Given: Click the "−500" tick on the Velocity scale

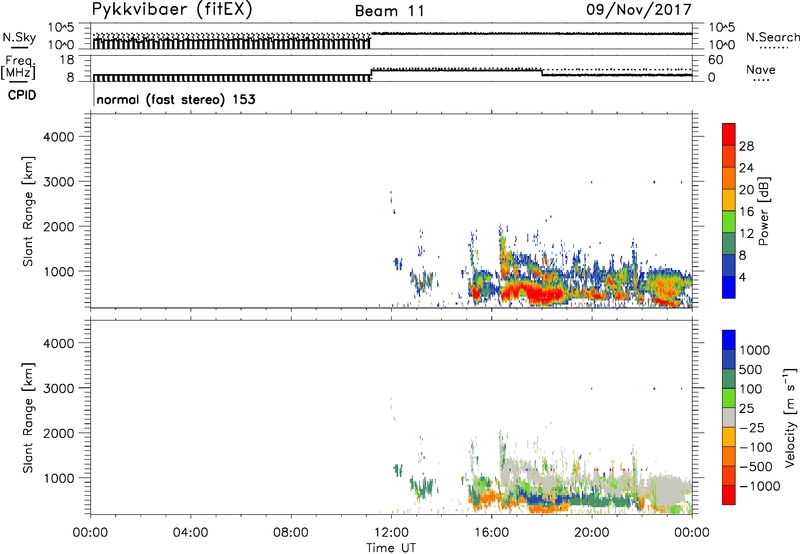Looking at the screenshot, I should click(x=755, y=466).
